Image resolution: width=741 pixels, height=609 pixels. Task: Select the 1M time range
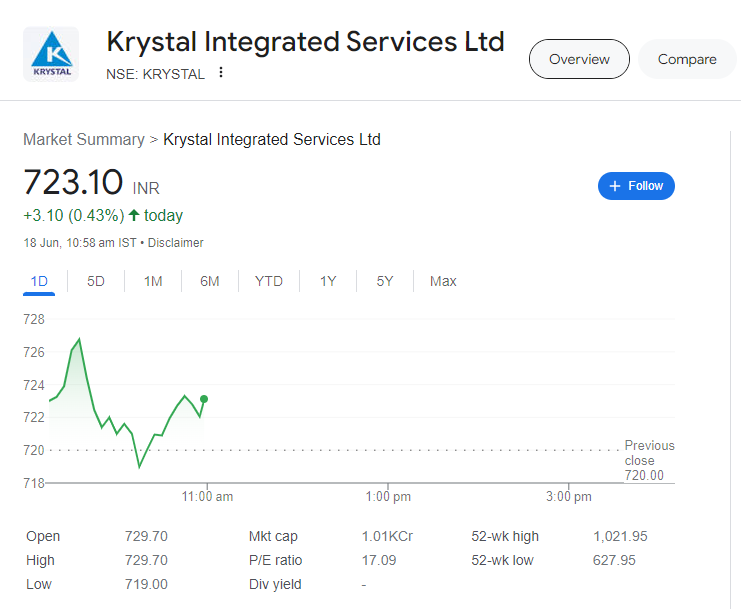153,282
